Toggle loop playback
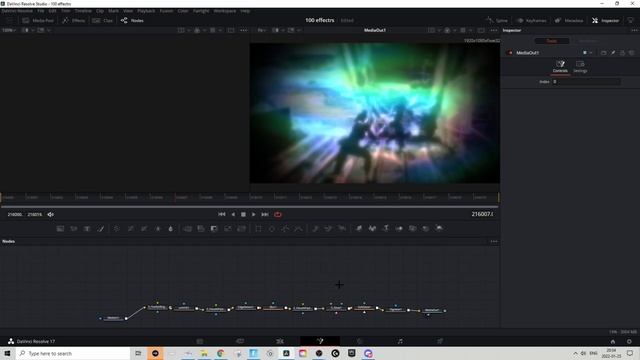Screen dimensions: 640x360 coord(278,214)
